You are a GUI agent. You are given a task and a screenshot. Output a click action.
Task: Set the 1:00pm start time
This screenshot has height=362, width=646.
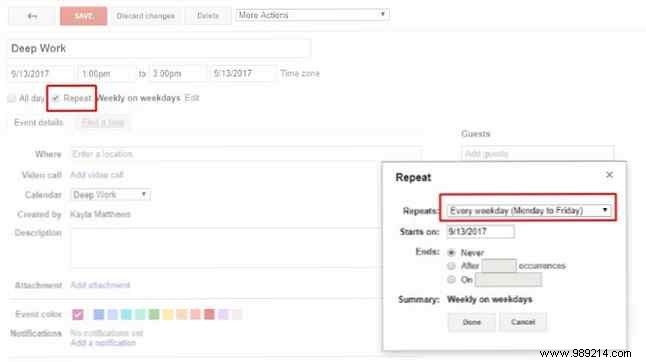pos(106,74)
